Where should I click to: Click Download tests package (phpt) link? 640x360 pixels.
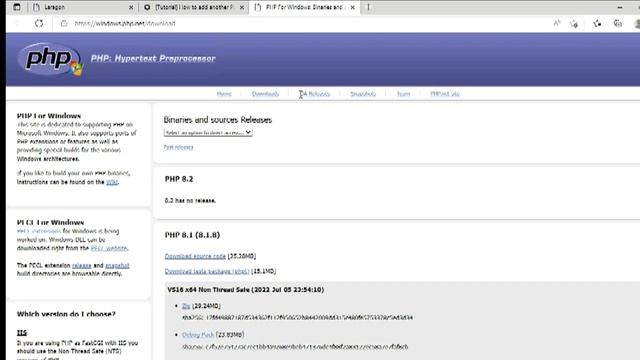click(x=207, y=271)
